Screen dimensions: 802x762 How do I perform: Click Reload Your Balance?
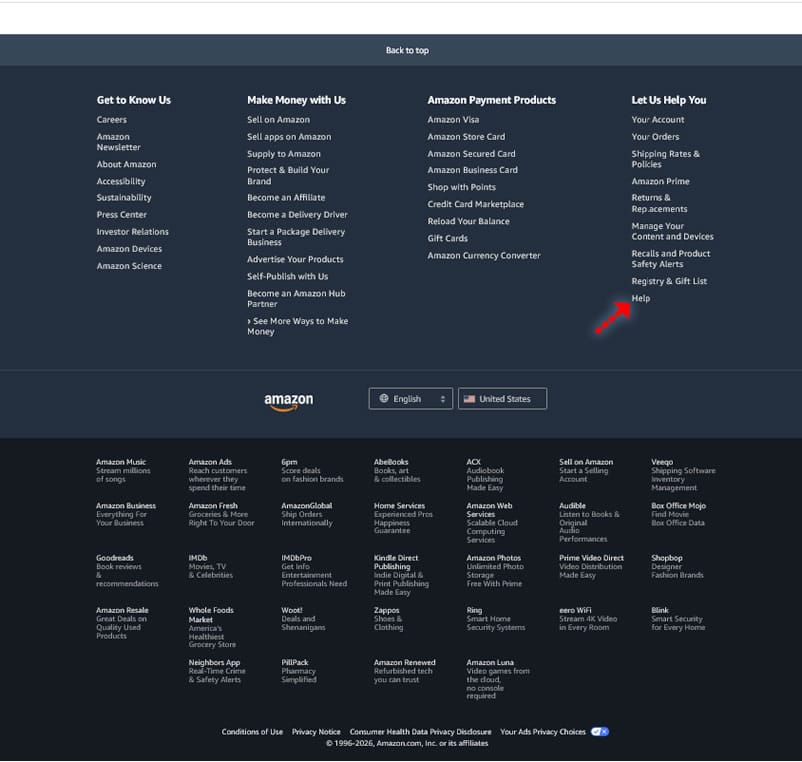coord(469,221)
